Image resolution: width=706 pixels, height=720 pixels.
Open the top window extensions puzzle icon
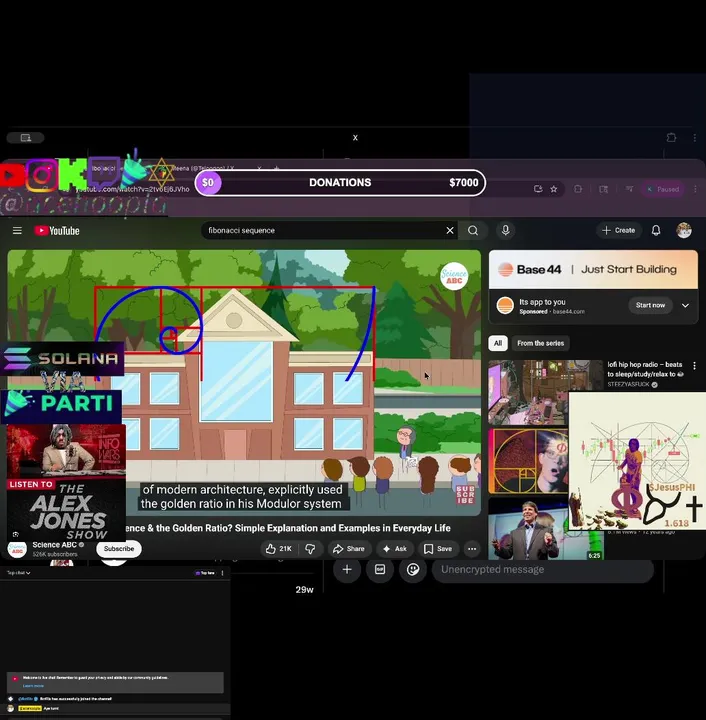[x=671, y=137]
